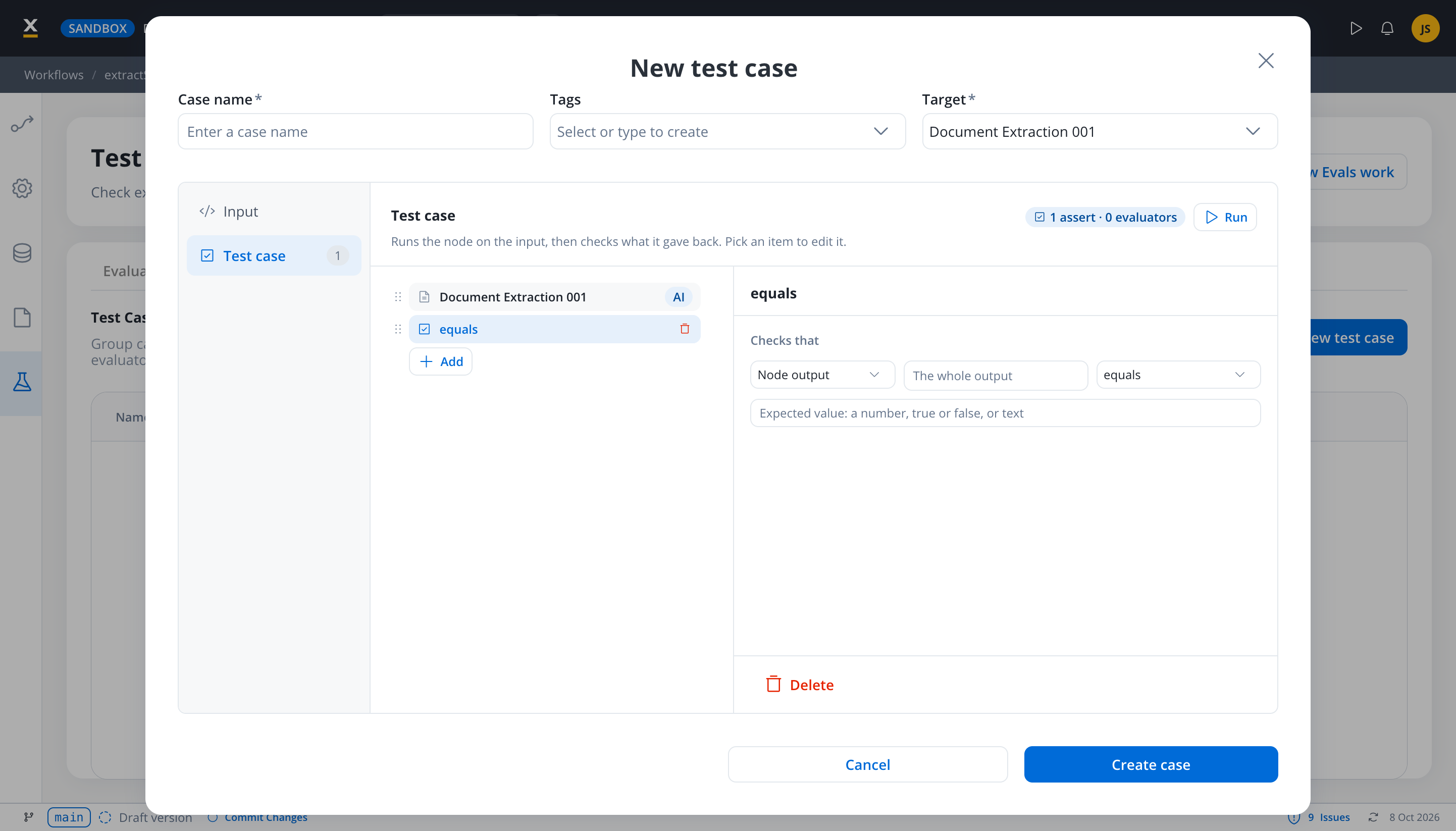Open the Node output dropdown
This screenshot has width=1456, height=831.
click(x=822, y=375)
